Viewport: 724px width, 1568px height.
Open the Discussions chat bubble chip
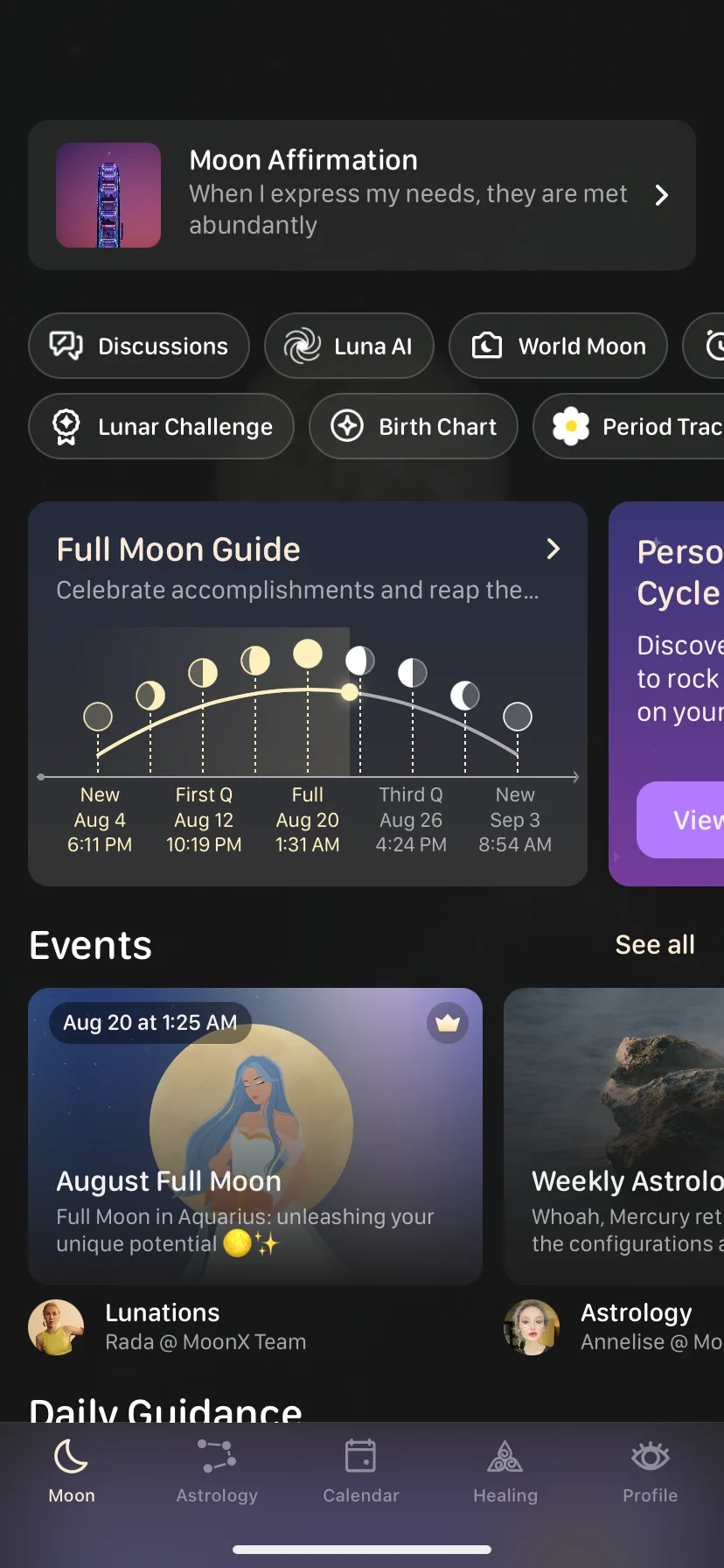tap(139, 346)
